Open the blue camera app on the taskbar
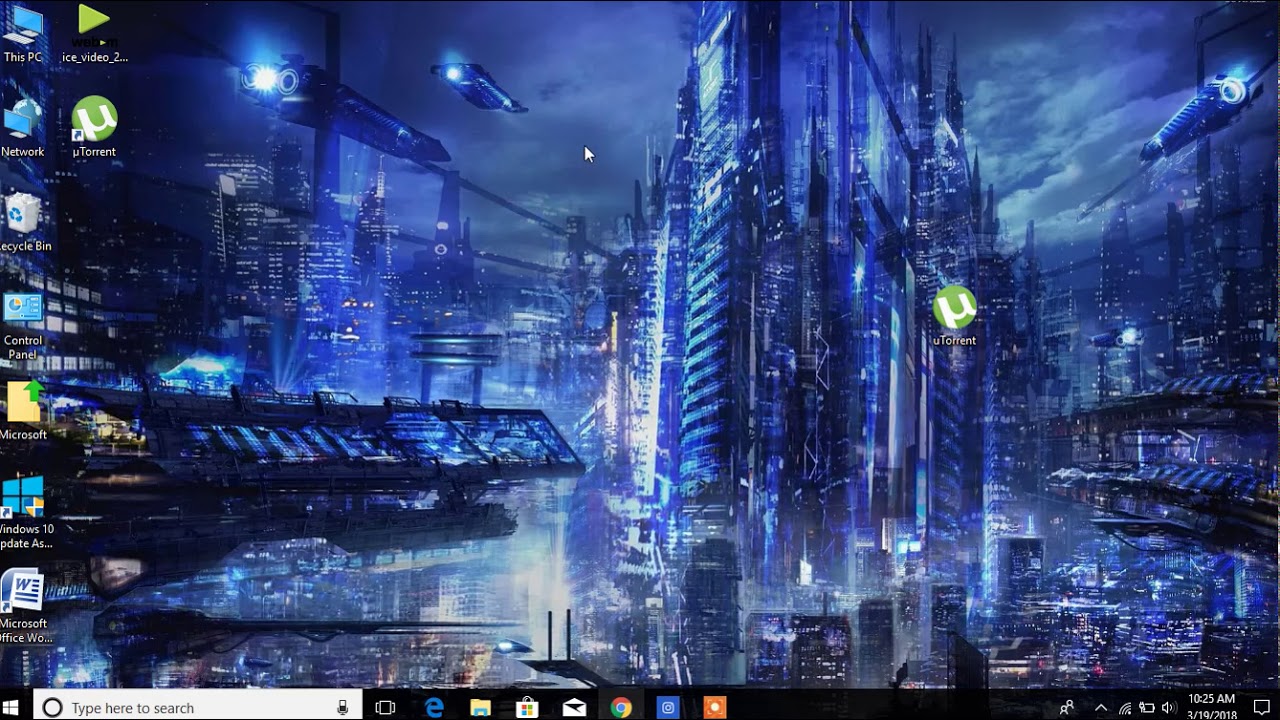The height and width of the screenshot is (720, 1280). [668, 708]
